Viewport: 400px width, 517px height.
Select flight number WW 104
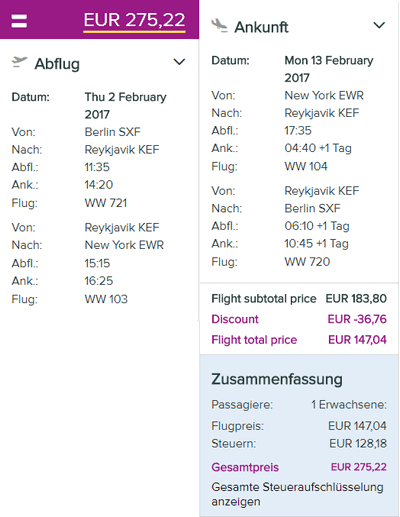point(306,166)
